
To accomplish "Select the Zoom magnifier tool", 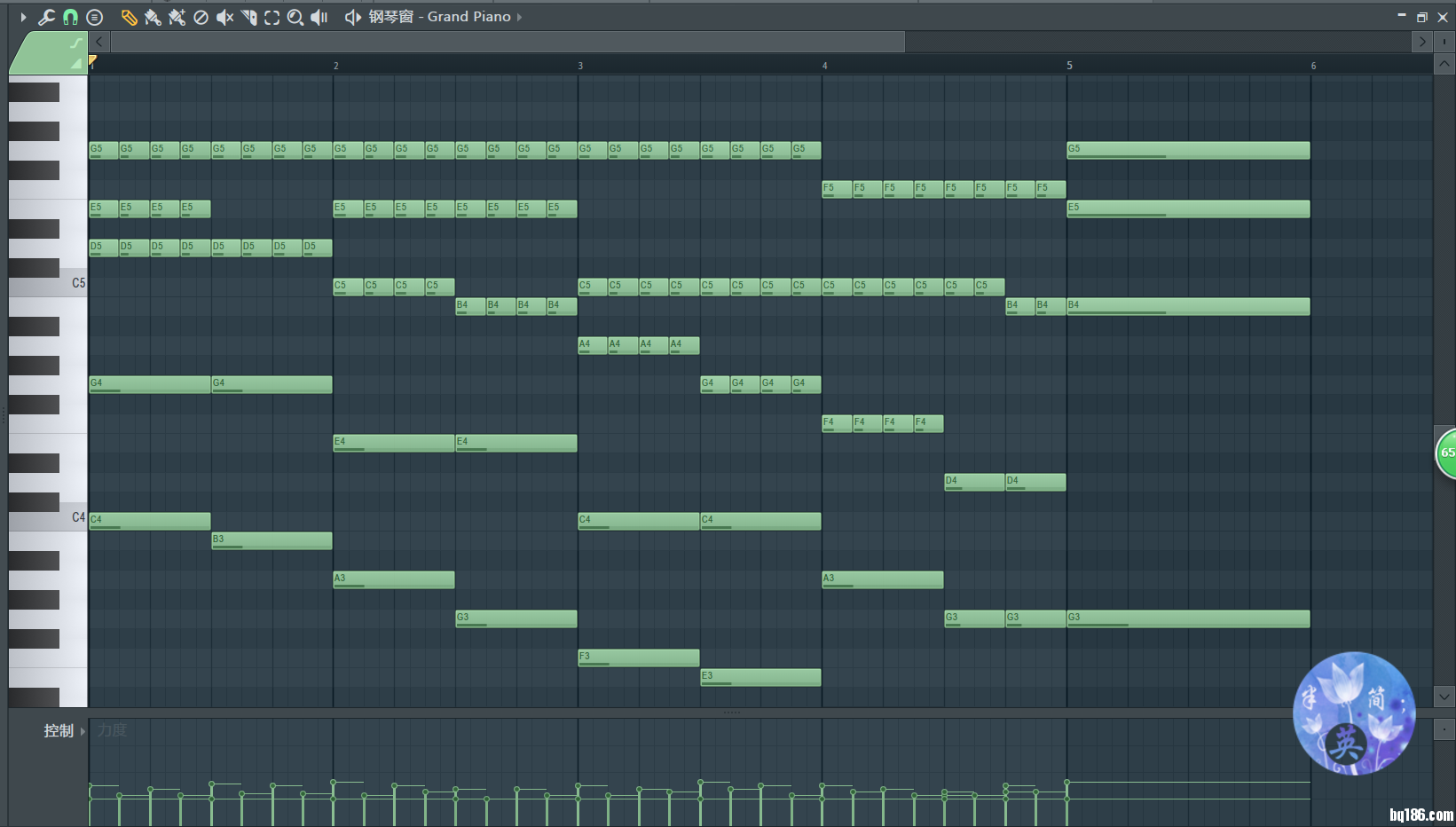I will click(295, 17).
